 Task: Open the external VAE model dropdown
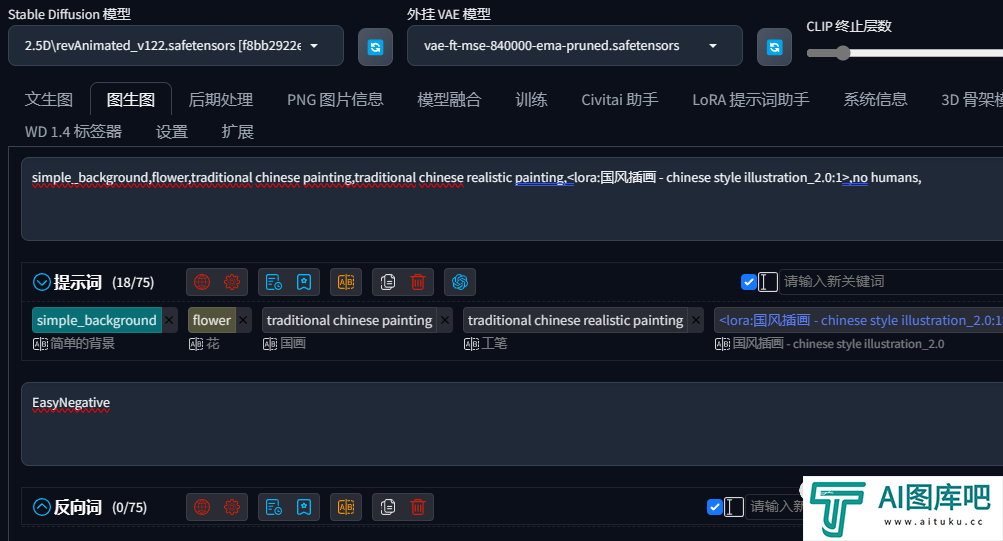pyautogui.click(x=574, y=45)
